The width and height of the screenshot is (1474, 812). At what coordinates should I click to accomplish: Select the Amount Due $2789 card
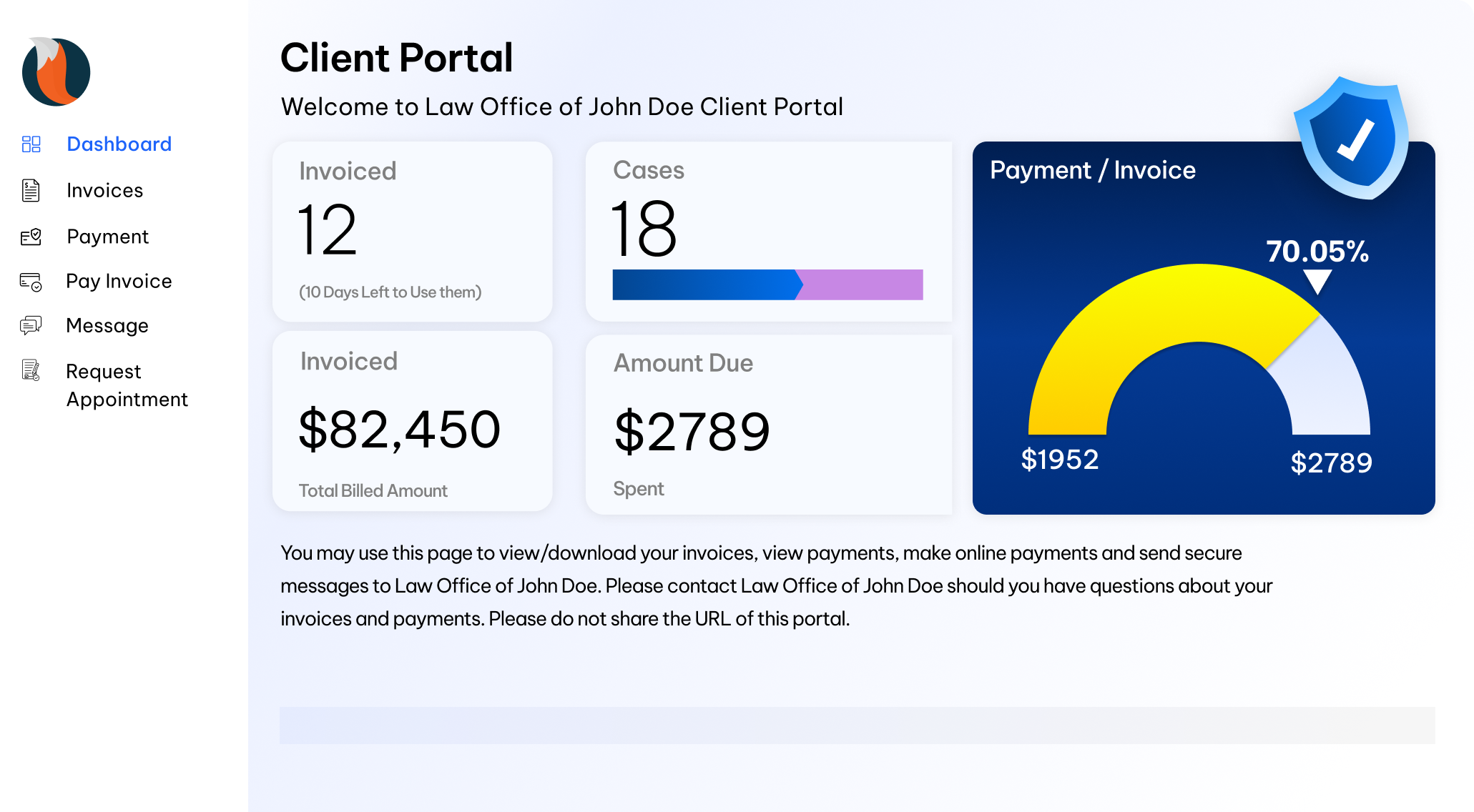pyautogui.click(x=768, y=425)
